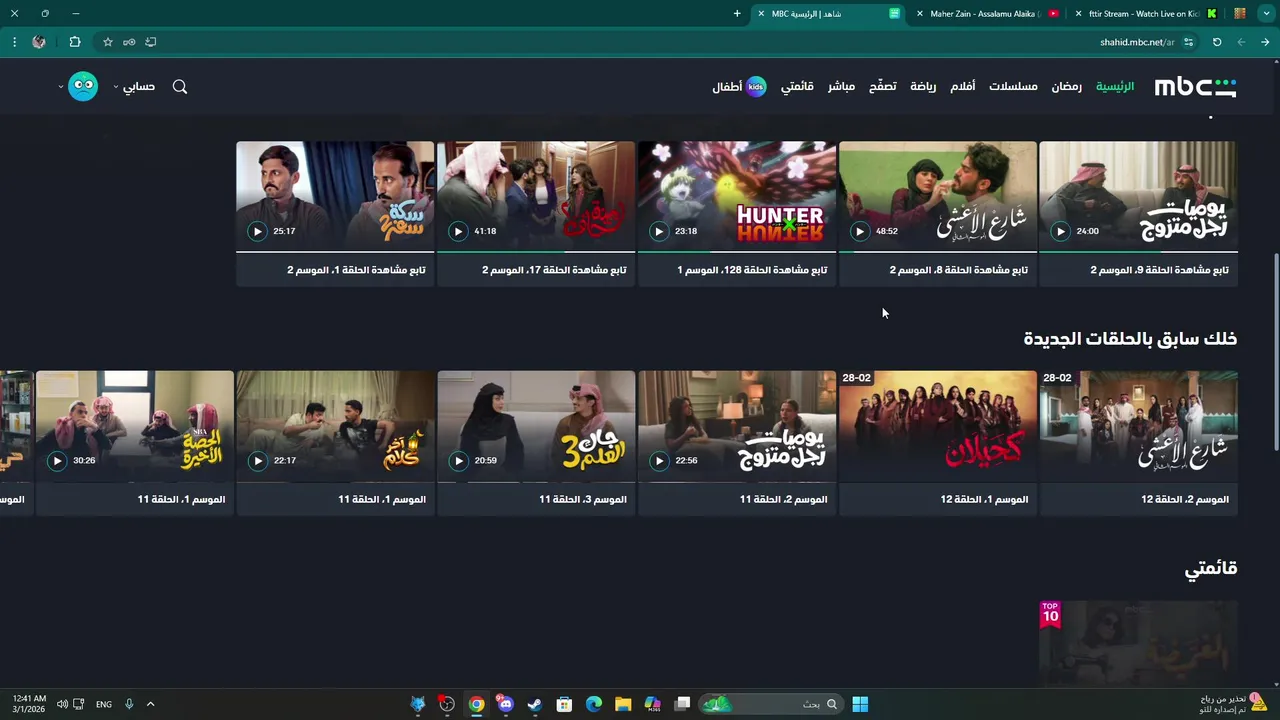Image resolution: width=1280 pixels, height=720 pixels.
Task: Open site information tune icon
Action: click(x=1188, y=42)
